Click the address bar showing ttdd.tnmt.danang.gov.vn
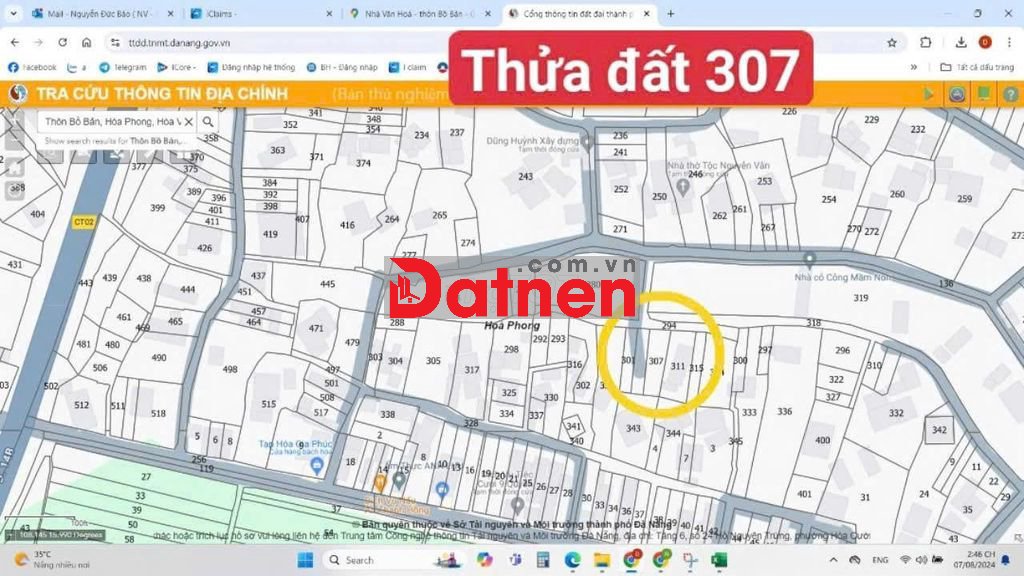The width and height of the screenshot is (1024, 576). click(400, 43)
